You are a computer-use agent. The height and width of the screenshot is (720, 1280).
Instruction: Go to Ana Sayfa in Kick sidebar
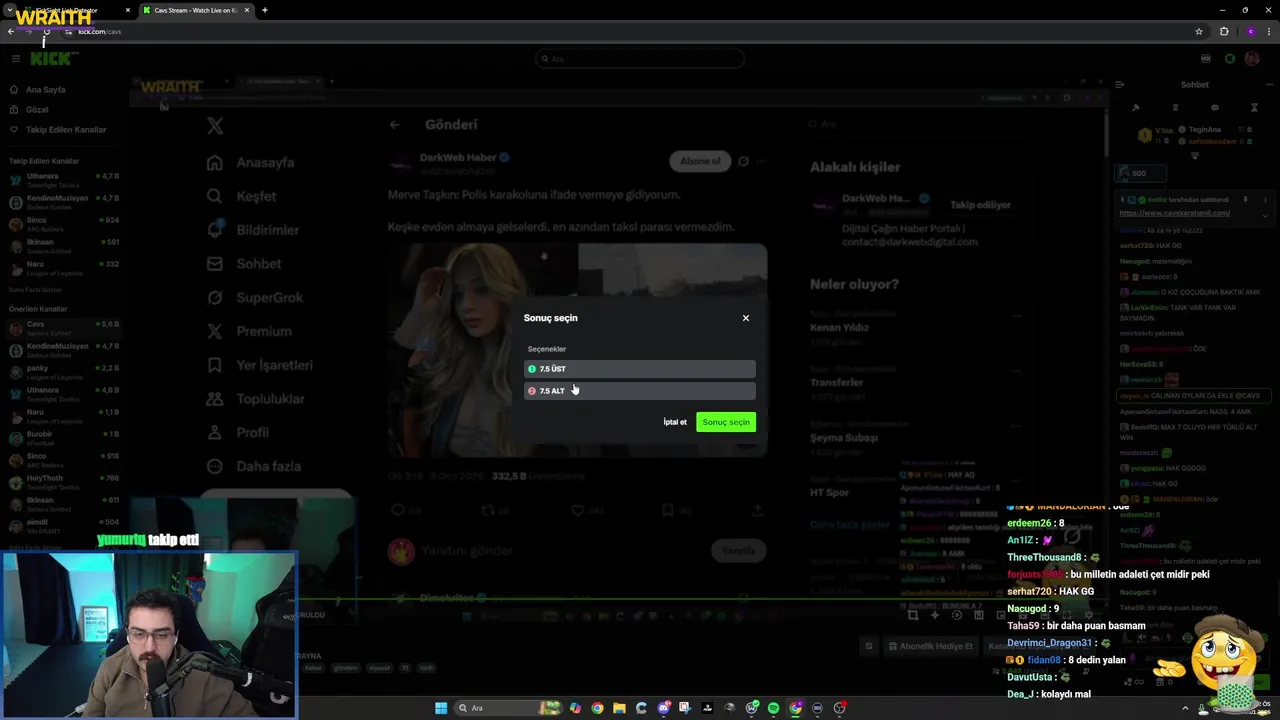[x=45, y=90]
